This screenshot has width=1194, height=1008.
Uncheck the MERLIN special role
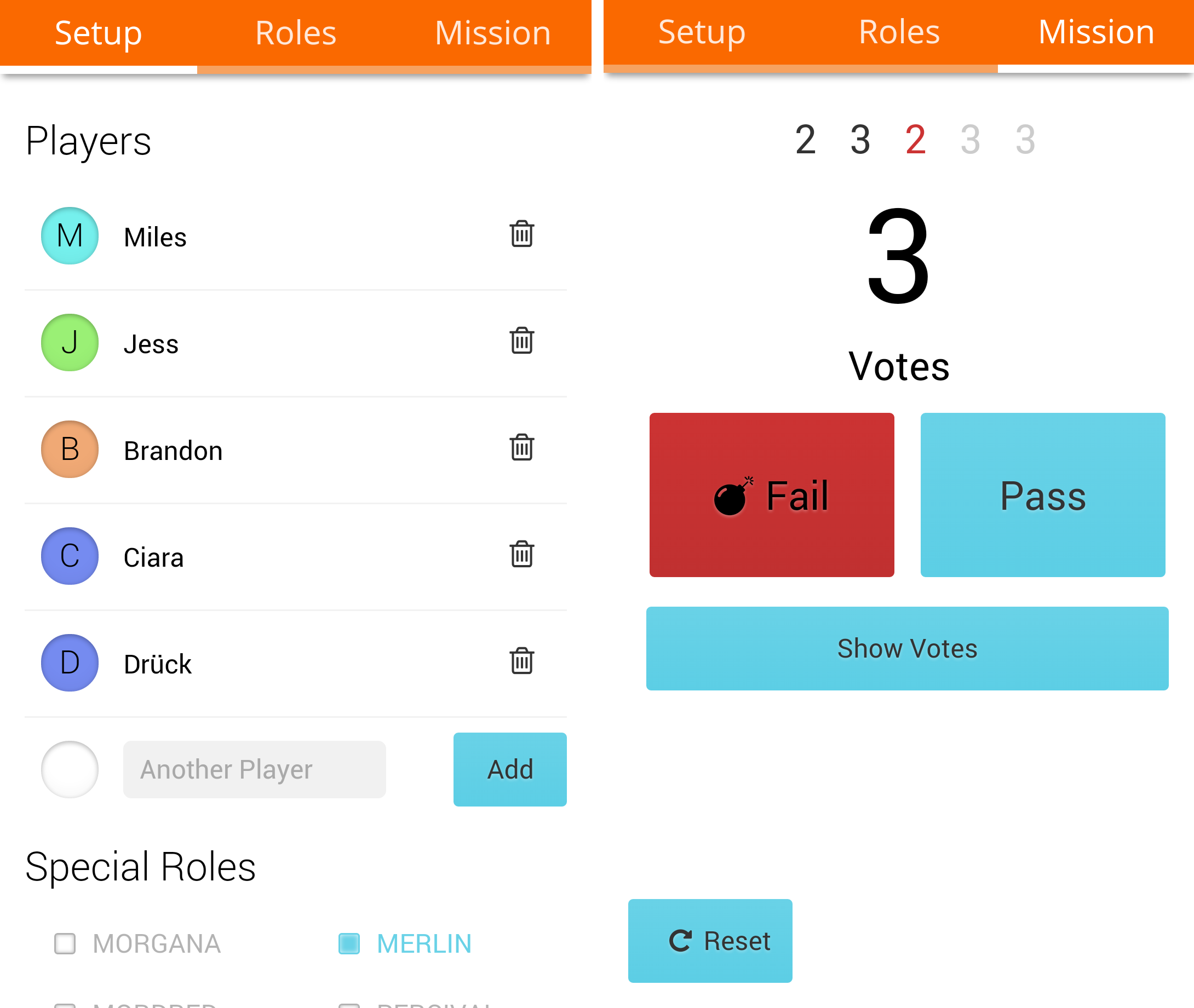click(349, 943)
